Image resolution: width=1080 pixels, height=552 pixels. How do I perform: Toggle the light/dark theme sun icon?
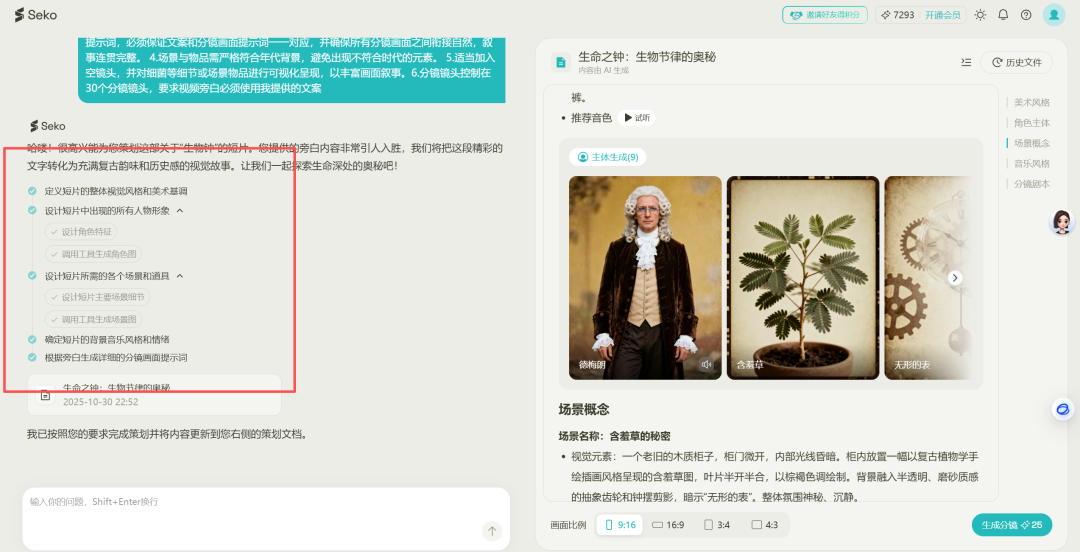point(980,15)
